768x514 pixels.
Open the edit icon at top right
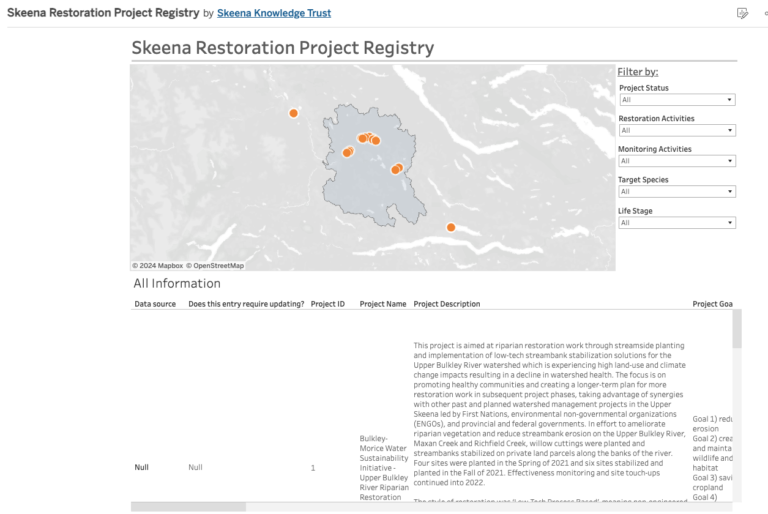[x=742, y=13]
